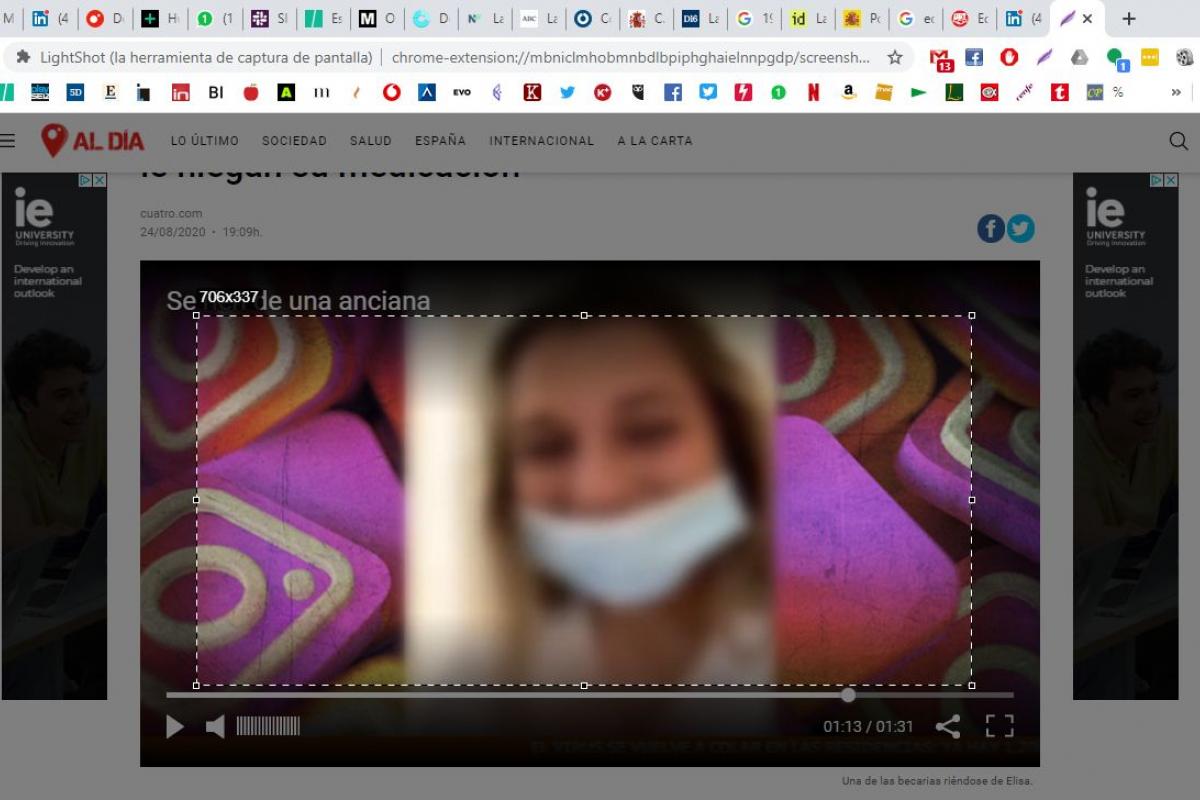Image resolution: width=1200 pixels, height=800 pixels.
Task: Click the AL DÍA logo
Action: (92, 141)
